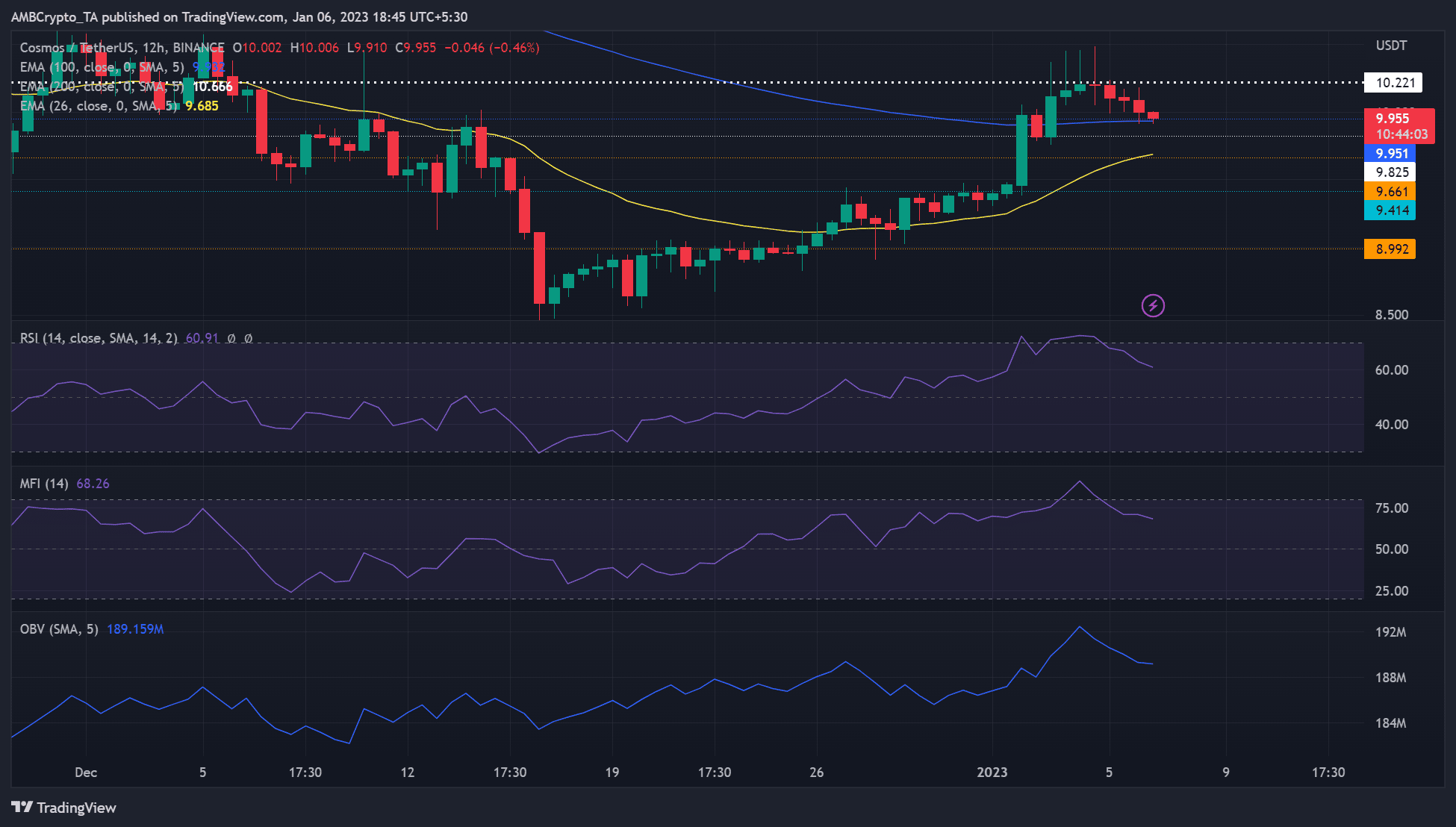
Task: Click the AMBCrypto_TA published header text
Action: point(239,16)
